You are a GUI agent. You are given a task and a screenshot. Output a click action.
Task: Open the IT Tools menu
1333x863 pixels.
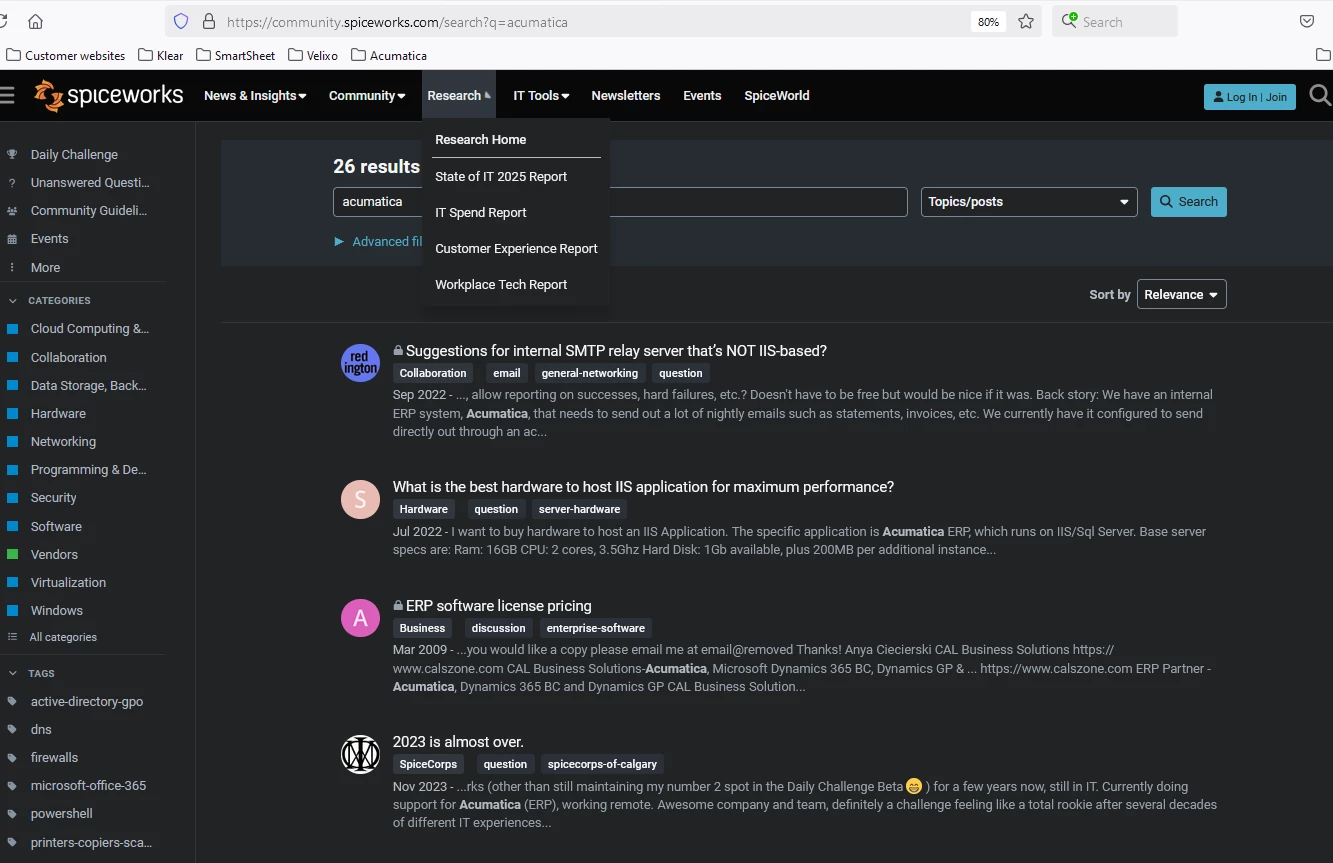pyautogui.click(x=541, y=95)
